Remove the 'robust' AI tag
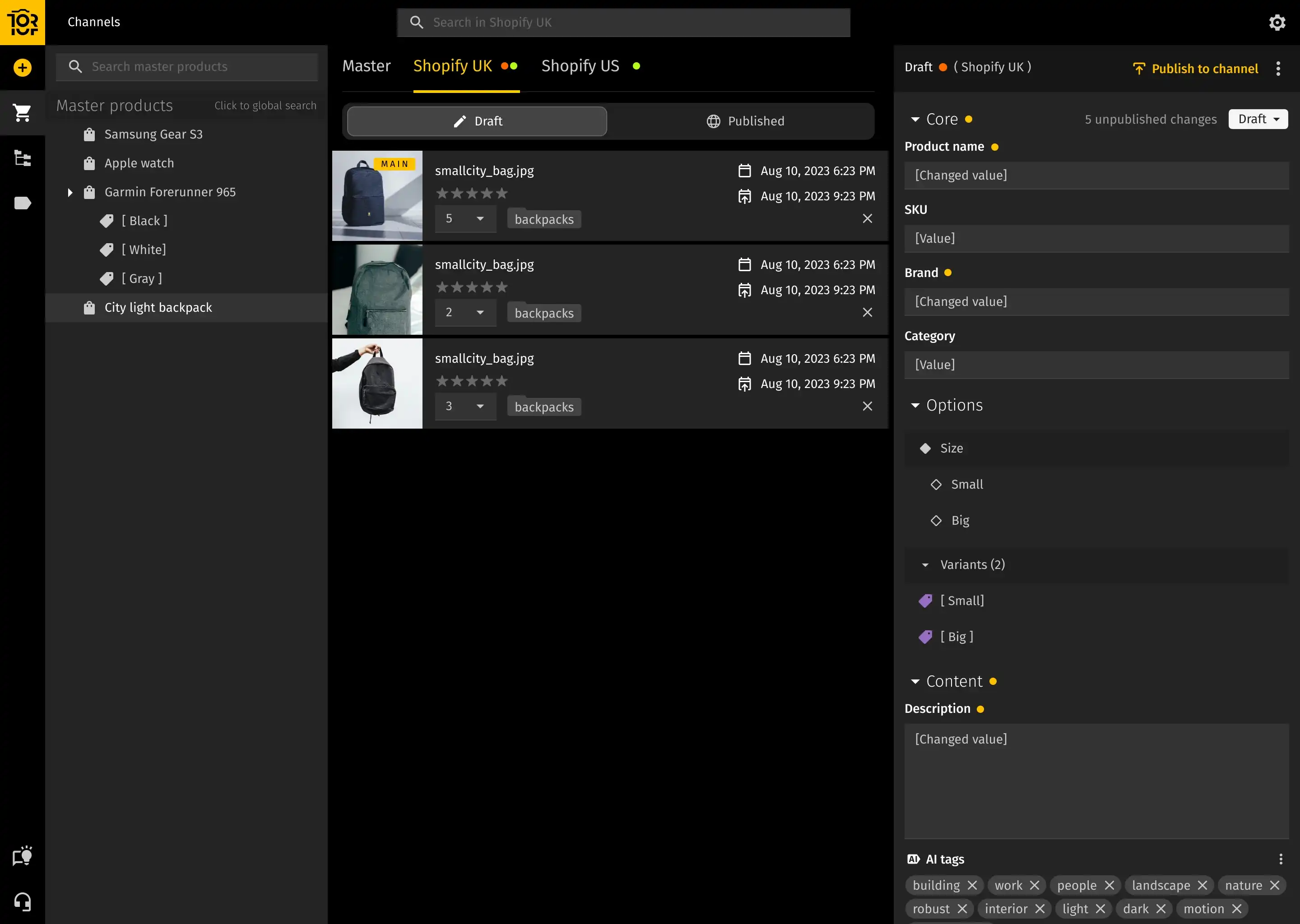1300x924 pixels. coord(962,909)
